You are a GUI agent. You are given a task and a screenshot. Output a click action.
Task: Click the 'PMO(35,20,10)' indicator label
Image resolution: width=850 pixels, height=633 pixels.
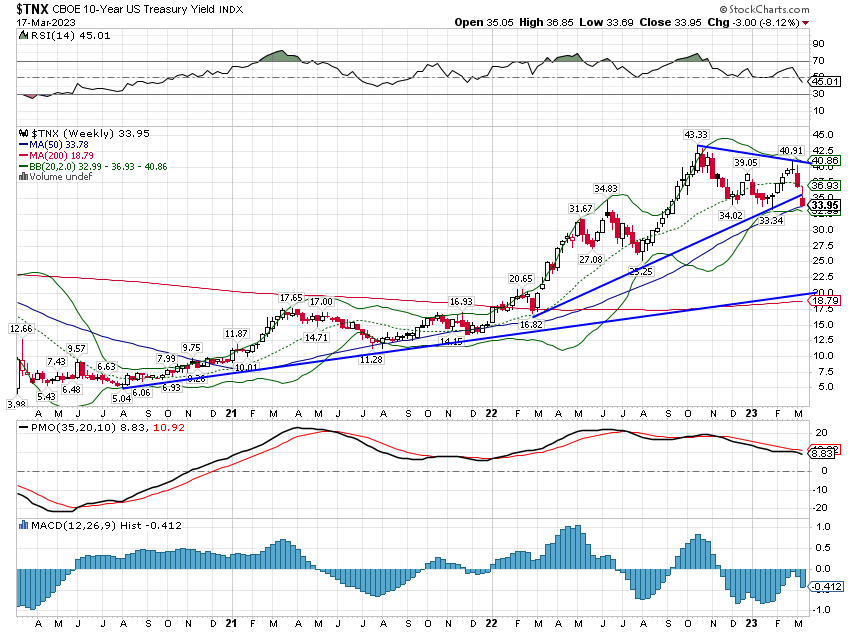click(x=74, y=428)
